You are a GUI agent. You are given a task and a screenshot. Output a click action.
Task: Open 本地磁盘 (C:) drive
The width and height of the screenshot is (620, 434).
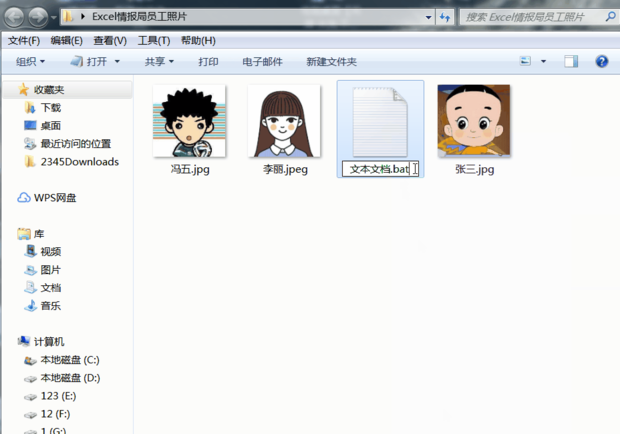tap(70, 360)
